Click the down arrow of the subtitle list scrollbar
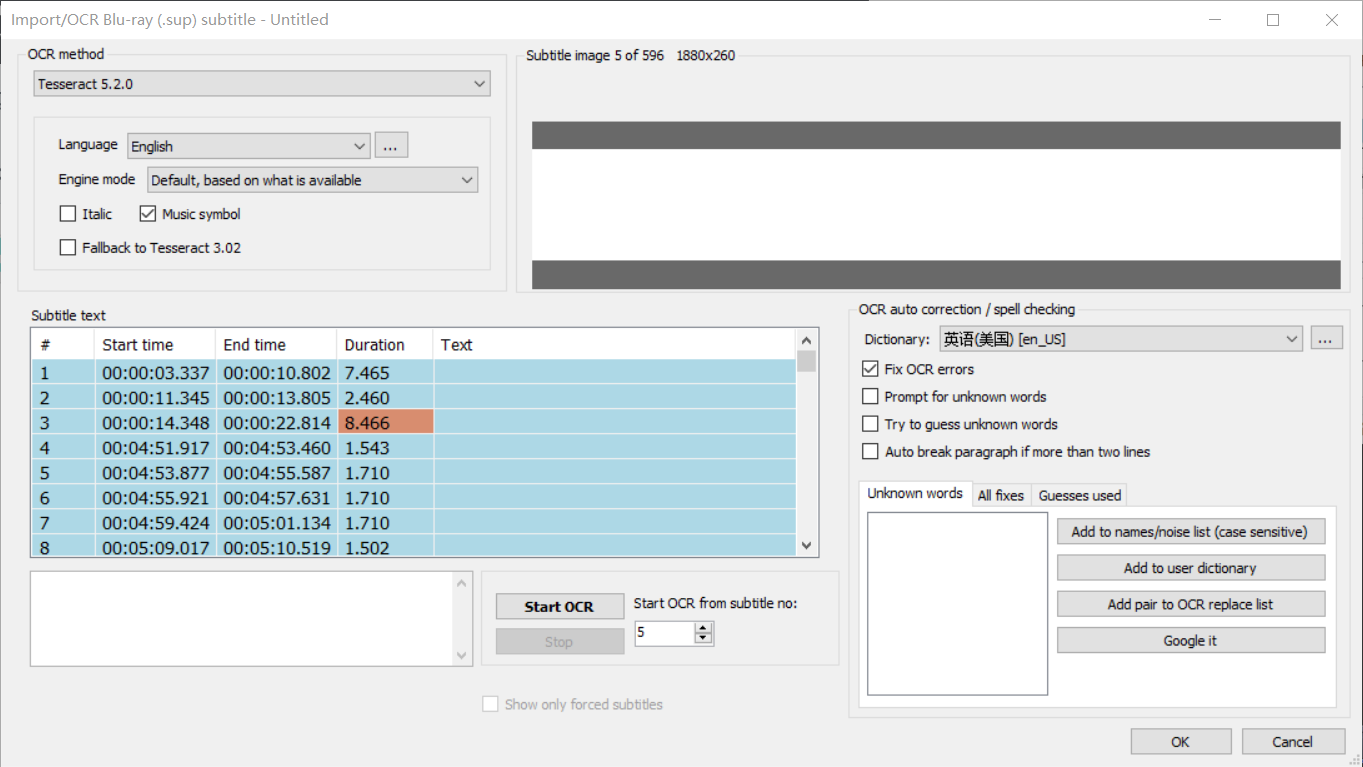Viewport: 1363px width, 767px height. point(805,545)
